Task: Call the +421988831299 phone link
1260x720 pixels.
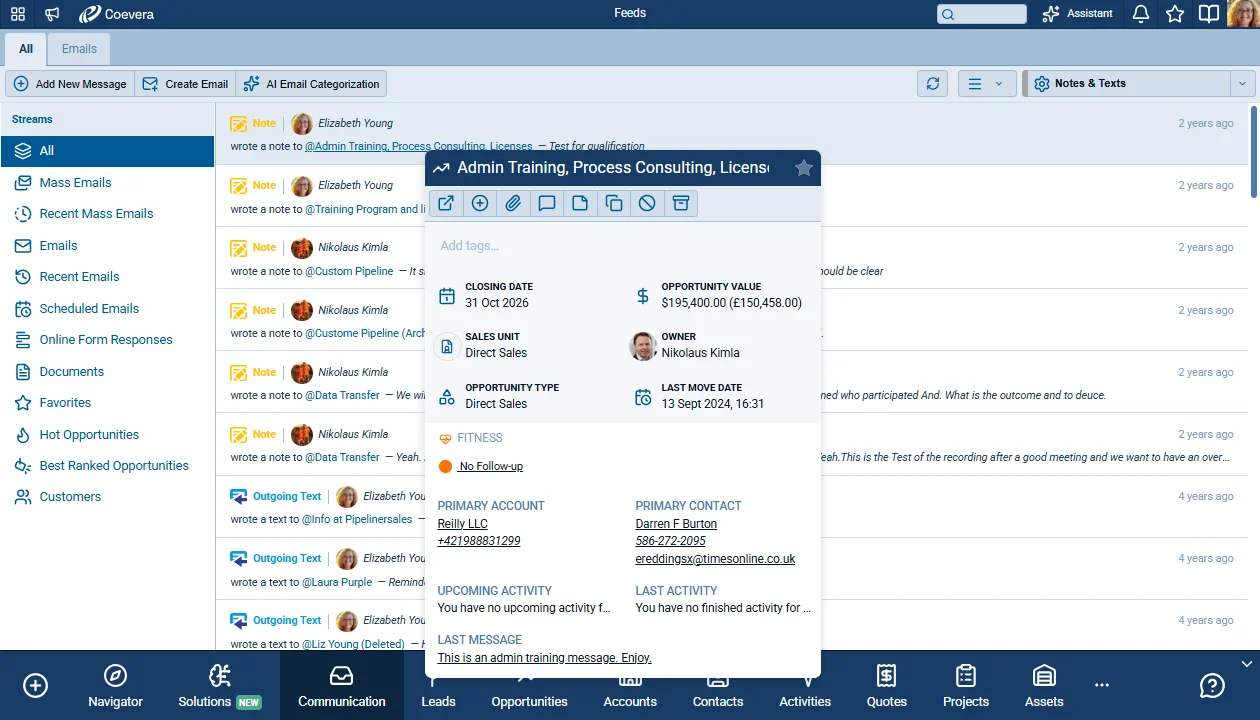Action: tap(479, 541)
